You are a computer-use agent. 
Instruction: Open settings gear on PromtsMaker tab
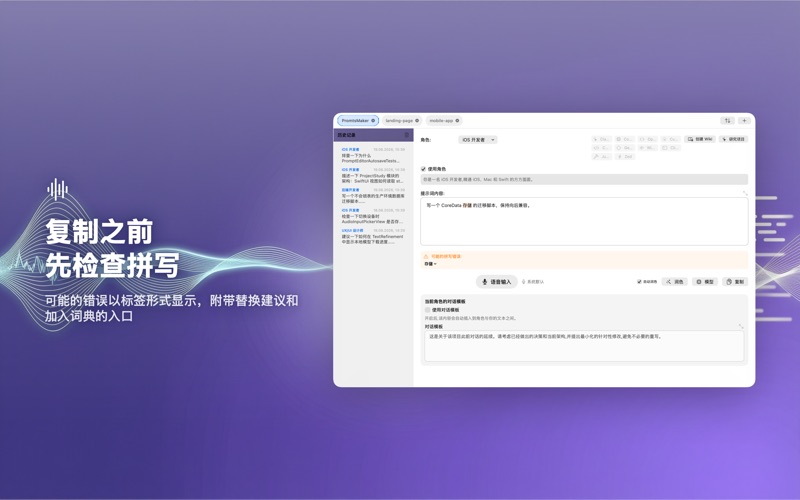[x=373, y=120]
